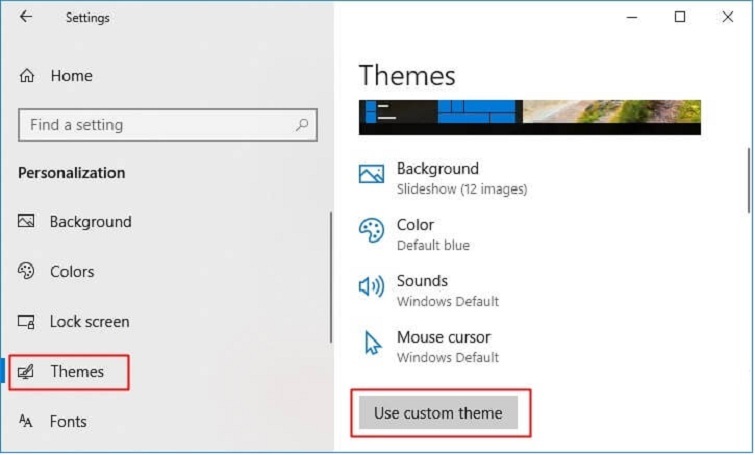Open the Lock screen settings page
The width and height of the screenshot is (755, 455).
pyautogui.click(x=89, y=322)
